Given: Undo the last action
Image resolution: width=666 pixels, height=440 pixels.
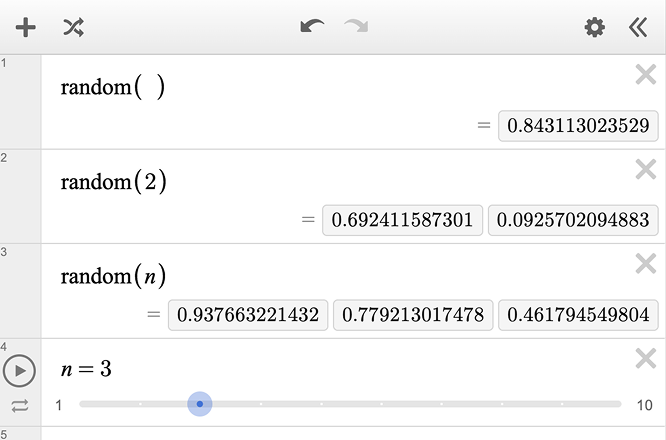Looking at the screenshot, I should tap(312, 27).
